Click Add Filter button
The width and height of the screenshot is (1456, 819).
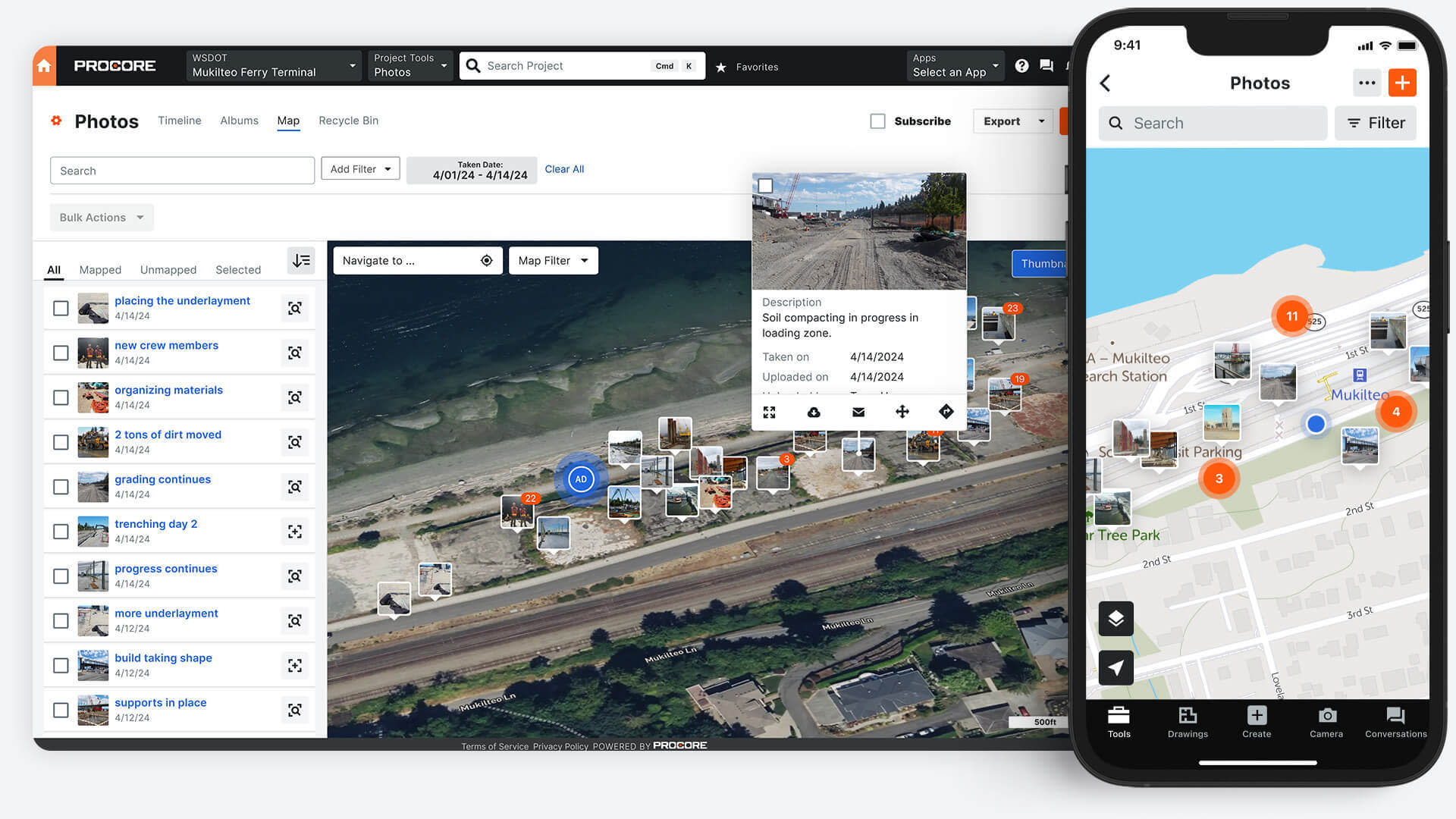(360, 169)
